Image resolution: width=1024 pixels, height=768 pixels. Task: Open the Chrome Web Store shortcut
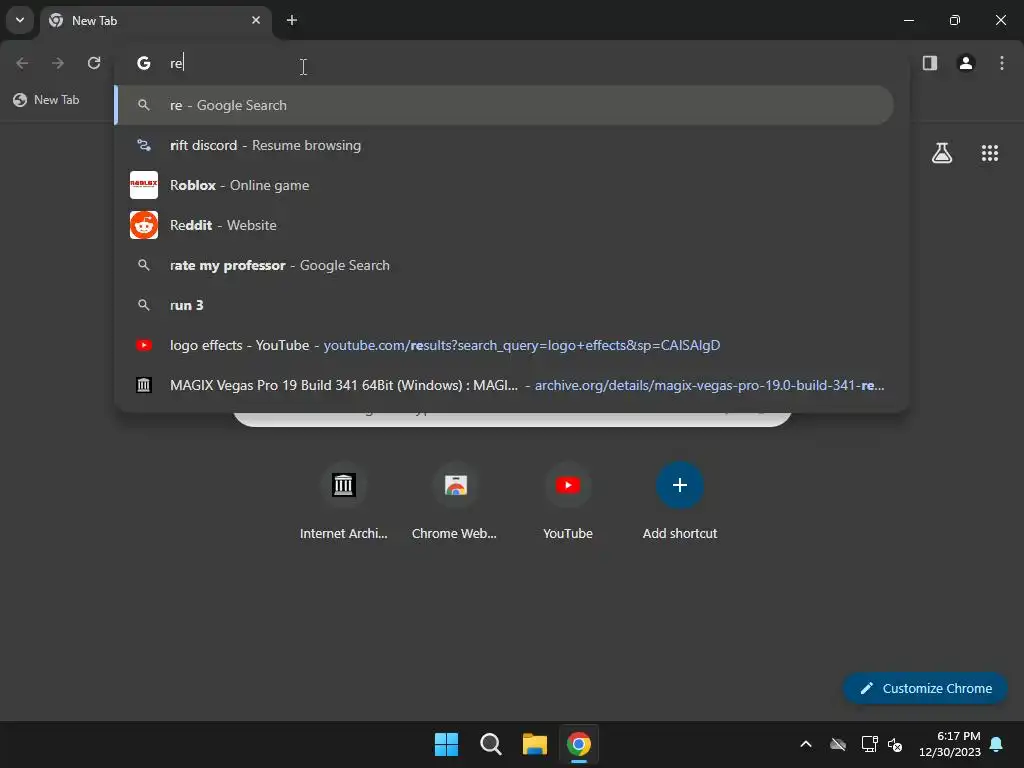455,501
